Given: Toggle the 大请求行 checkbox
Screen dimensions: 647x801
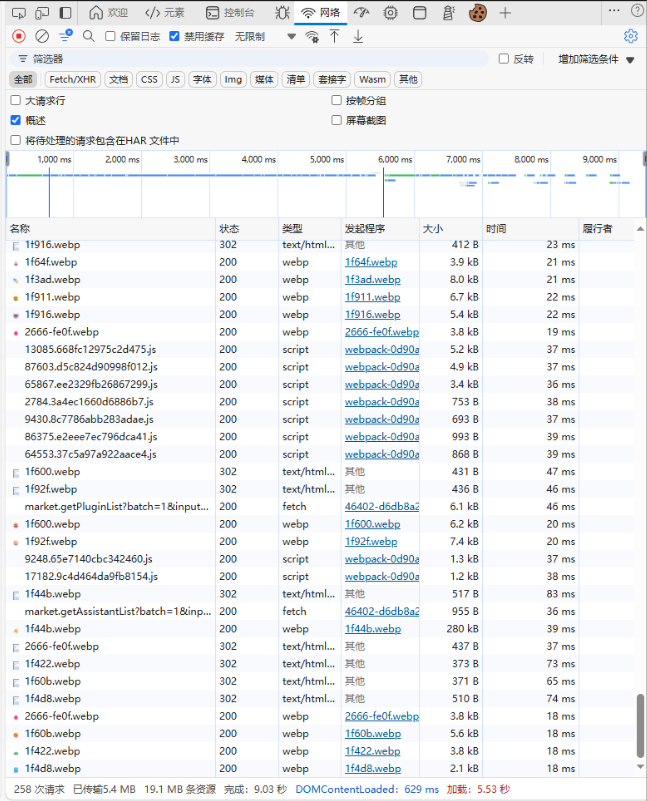Looking at the screenshot, I should pyautogui.click(x=15, y=100).
